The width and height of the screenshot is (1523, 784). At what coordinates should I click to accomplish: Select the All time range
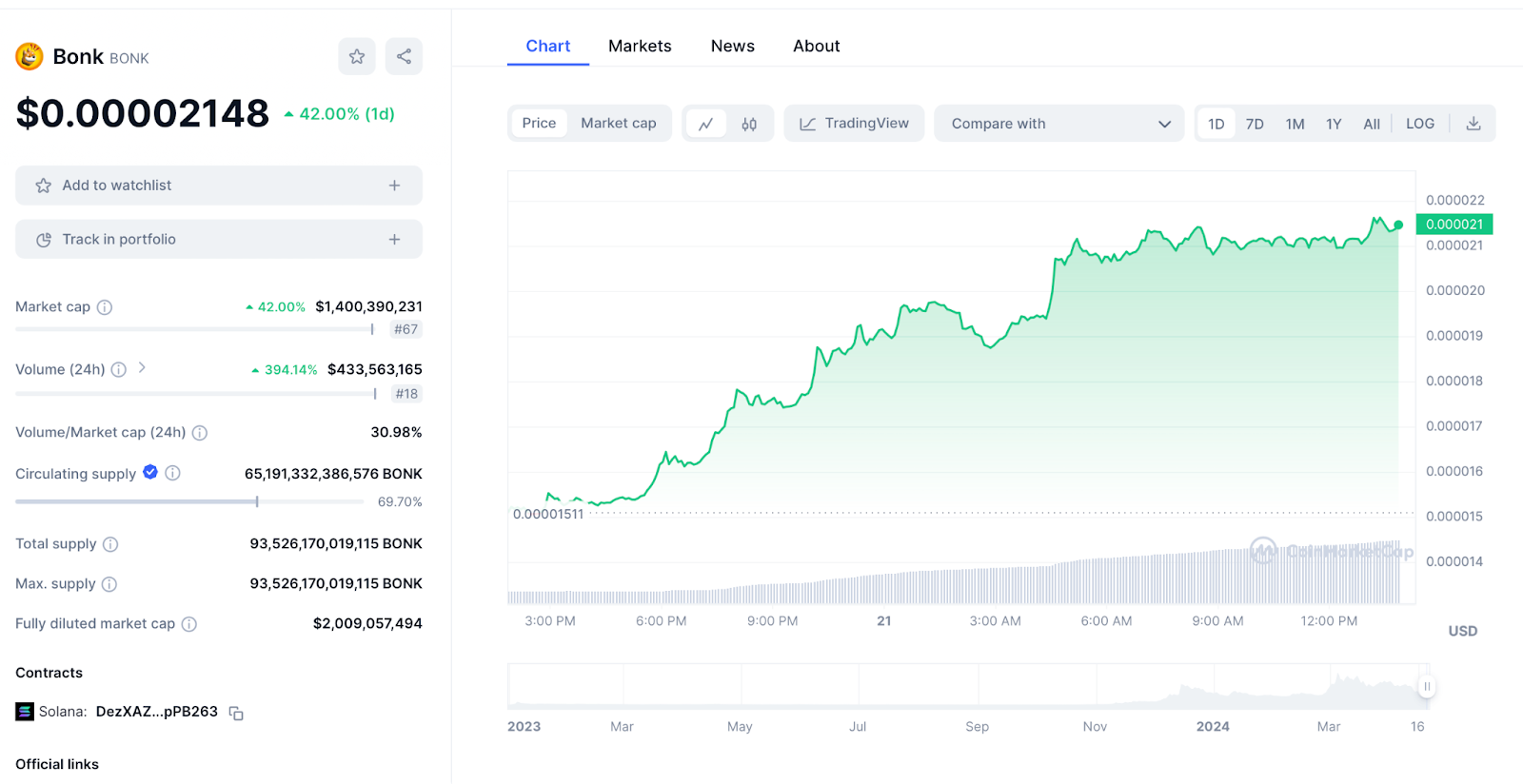point(1372,124)
